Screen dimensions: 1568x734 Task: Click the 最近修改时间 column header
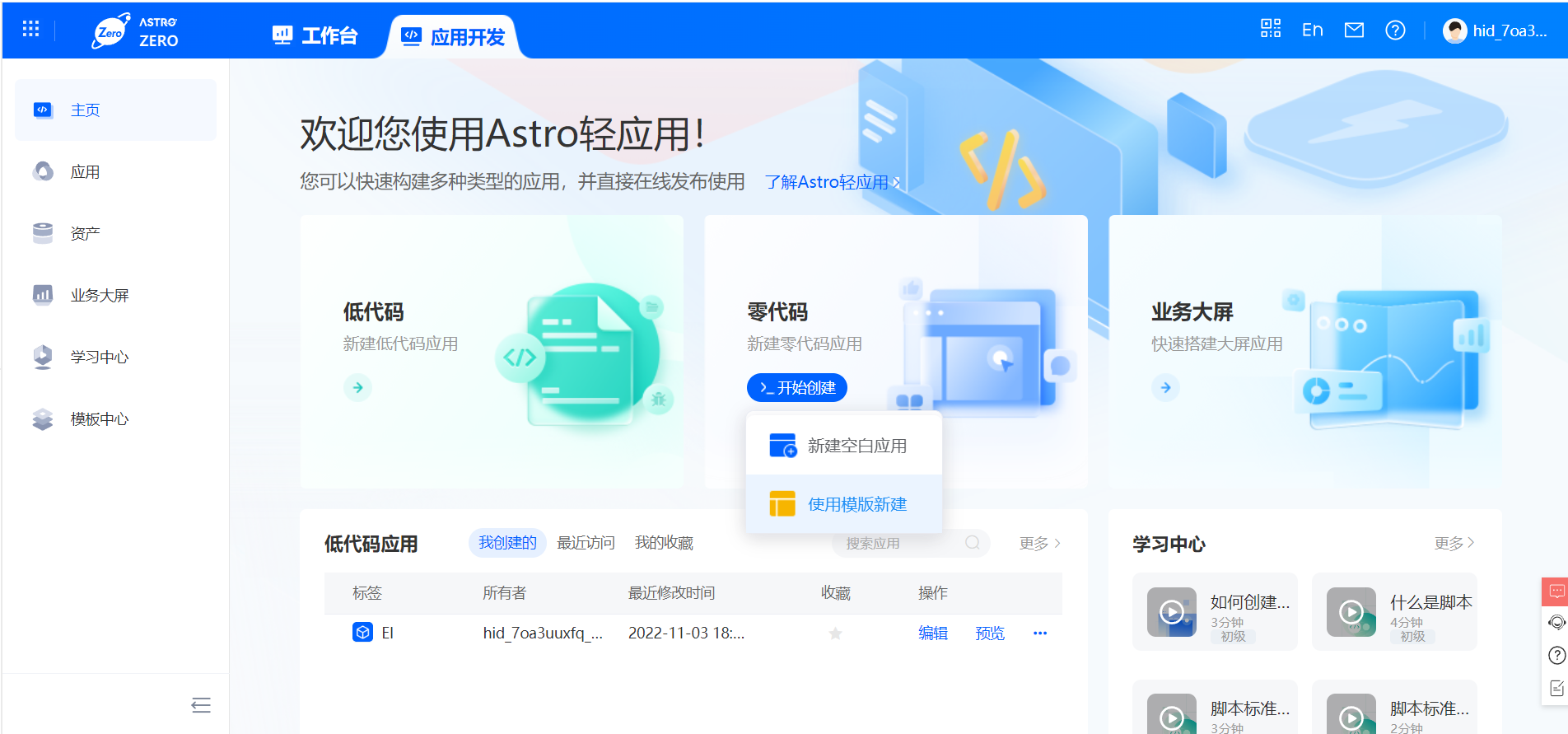[671, 593]
